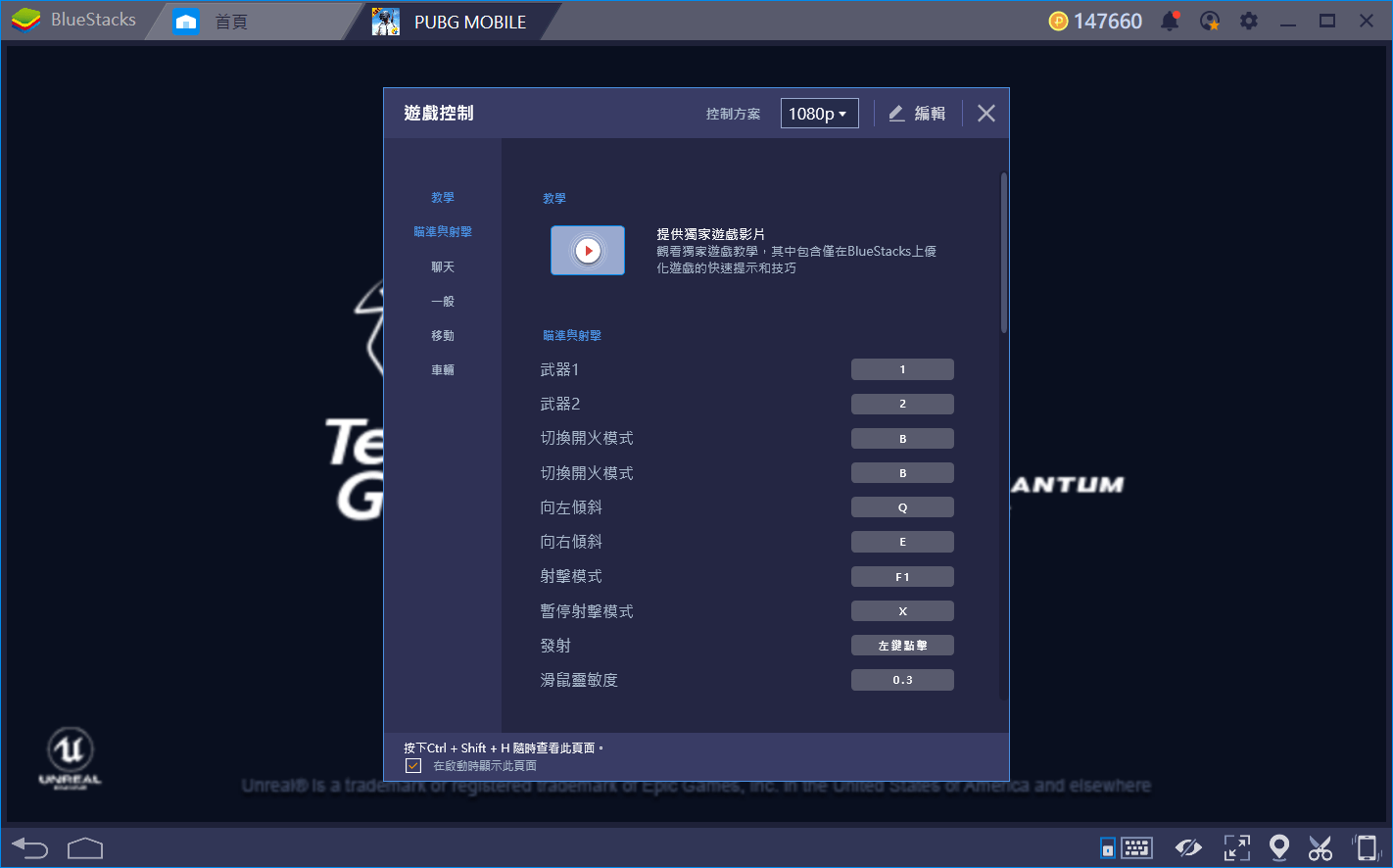Select 教學 in the sidebar

click(x=443, y=198)
